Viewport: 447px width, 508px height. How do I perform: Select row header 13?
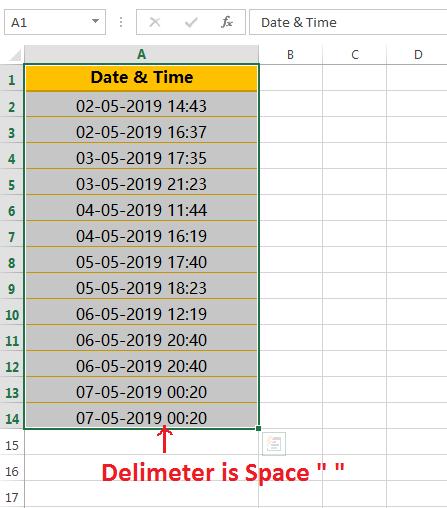coord(12,390)
